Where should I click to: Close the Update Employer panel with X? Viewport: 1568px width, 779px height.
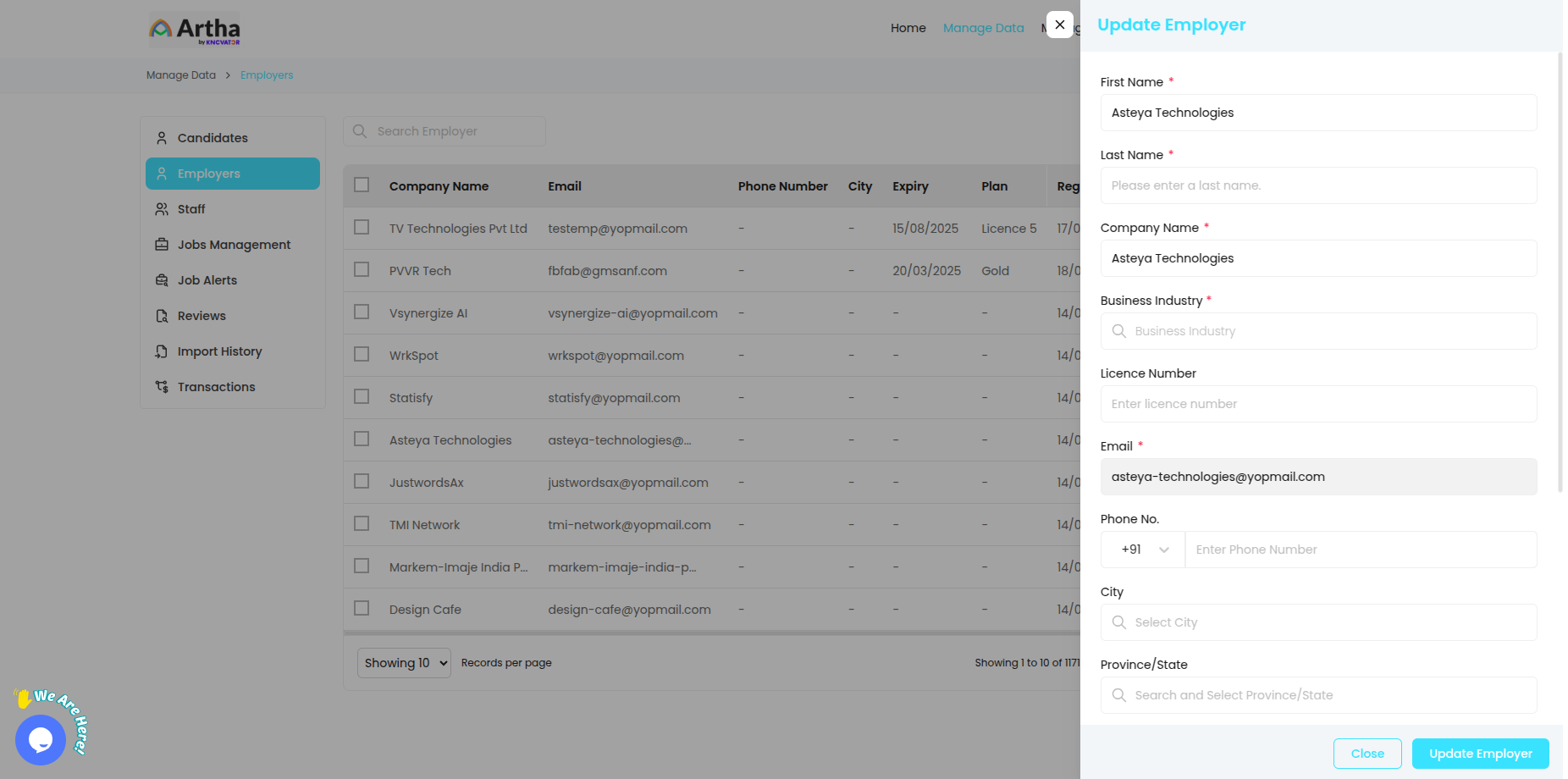[x=1060, y=25]
